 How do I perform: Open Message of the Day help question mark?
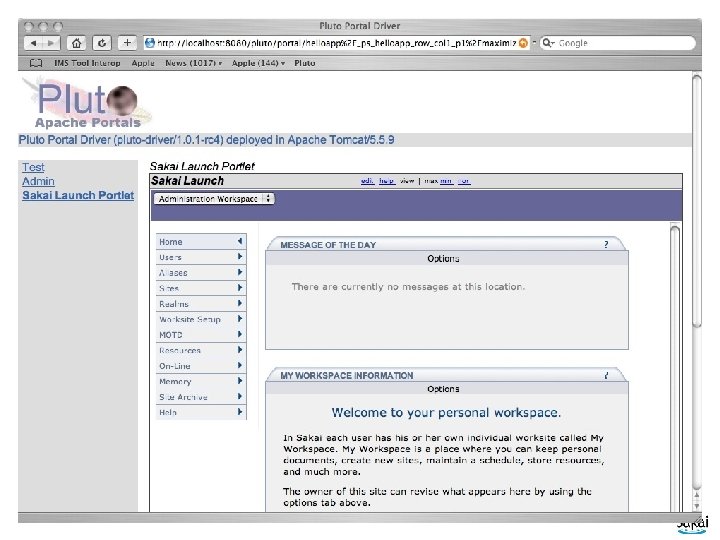point(606,245)
